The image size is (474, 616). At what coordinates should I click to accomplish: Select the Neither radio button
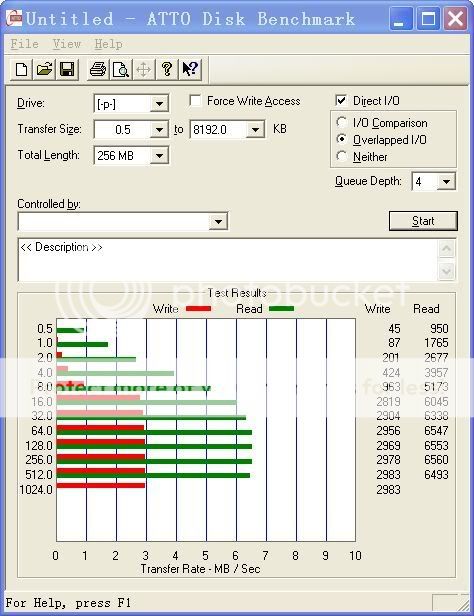(x=342, y=156)
